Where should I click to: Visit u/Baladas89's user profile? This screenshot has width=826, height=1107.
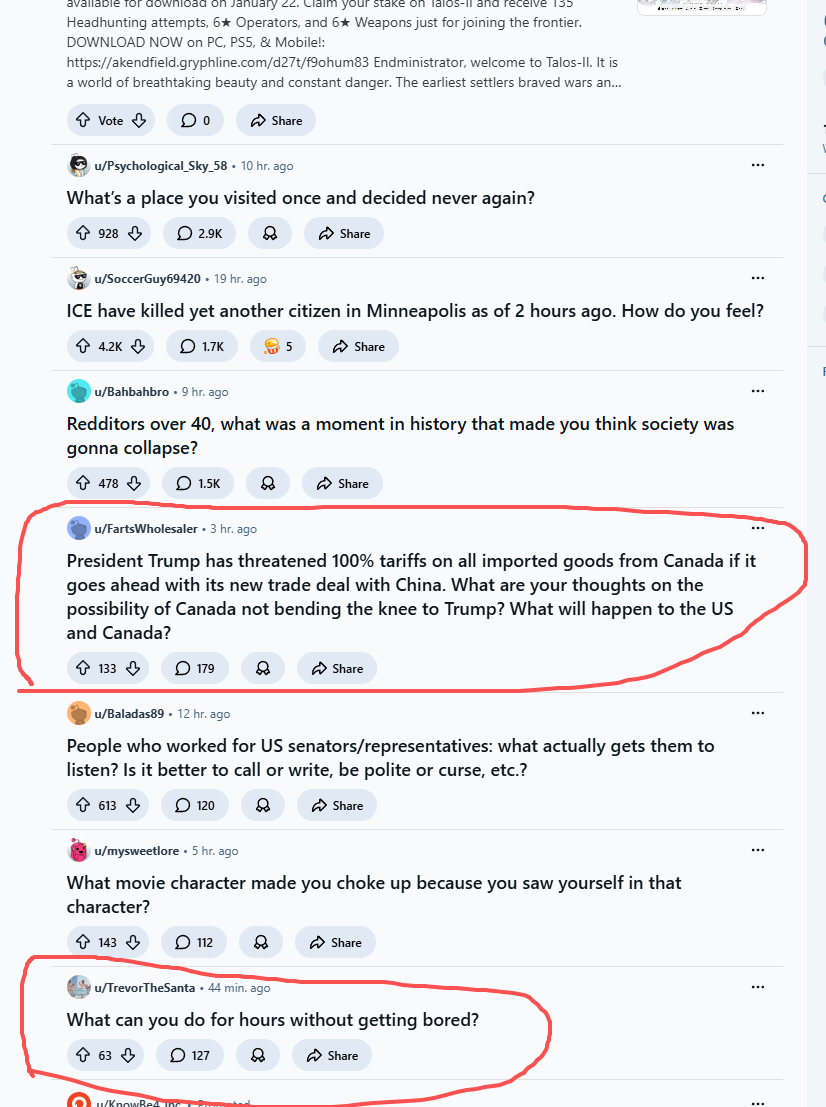pyautogui.click(x=129, y=714)
